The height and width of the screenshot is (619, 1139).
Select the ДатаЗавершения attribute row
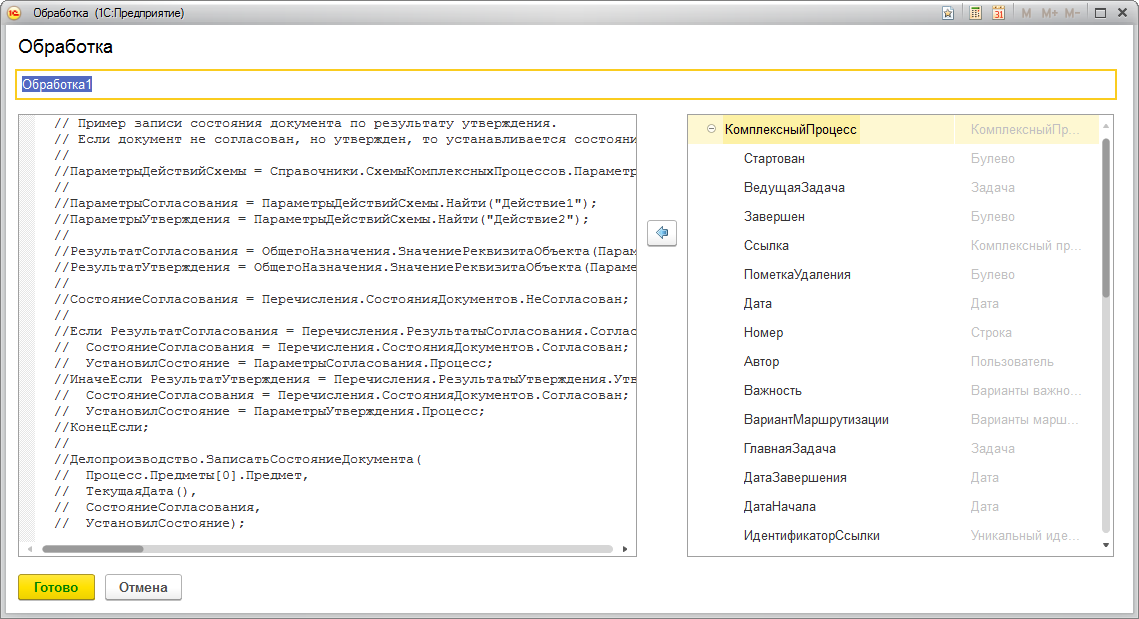[893, 478]
